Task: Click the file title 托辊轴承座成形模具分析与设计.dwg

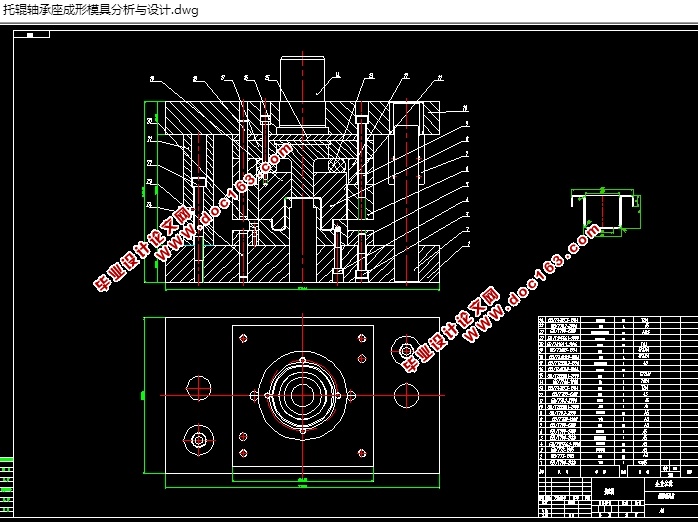Action: (101, 10)
